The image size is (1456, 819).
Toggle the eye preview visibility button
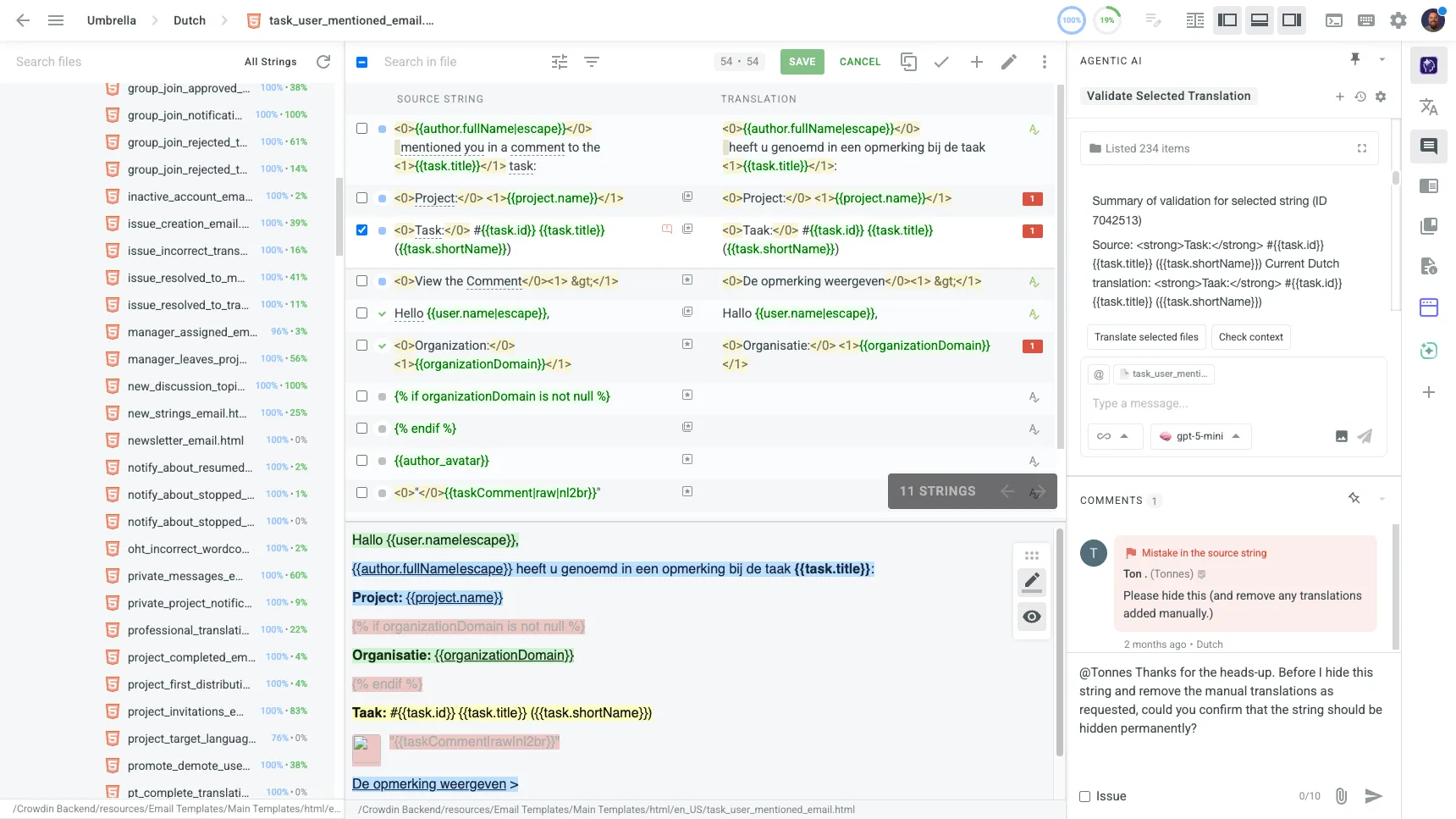1031,617
